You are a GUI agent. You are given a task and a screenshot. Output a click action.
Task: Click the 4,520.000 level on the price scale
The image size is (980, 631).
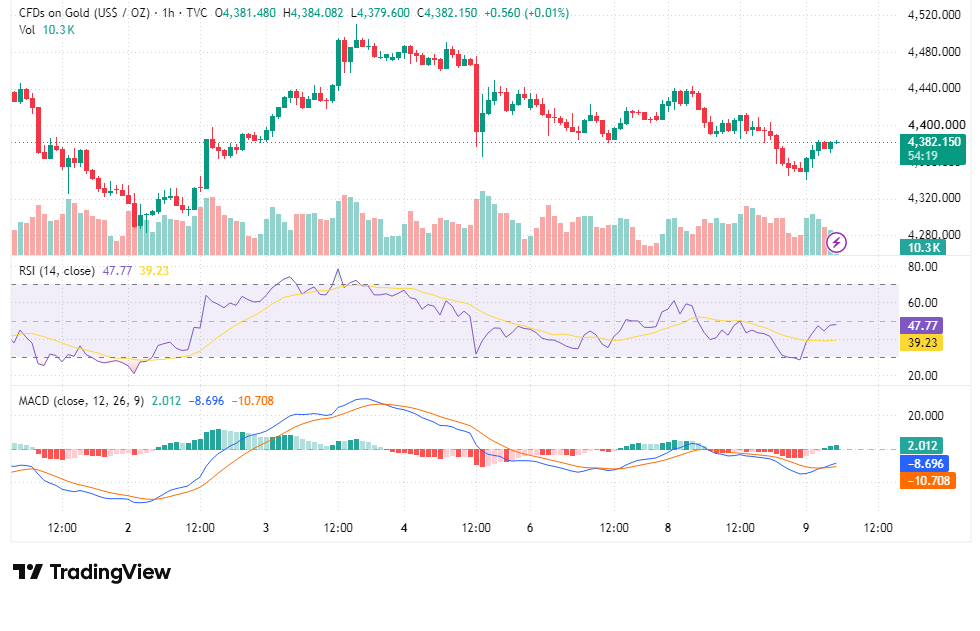tap(934, 15)
